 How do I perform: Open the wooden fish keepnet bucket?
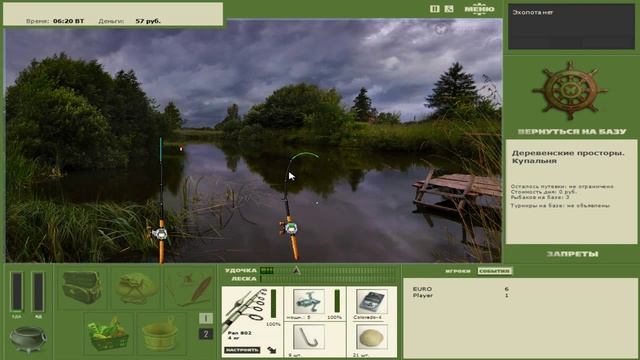tap(160, 335)
